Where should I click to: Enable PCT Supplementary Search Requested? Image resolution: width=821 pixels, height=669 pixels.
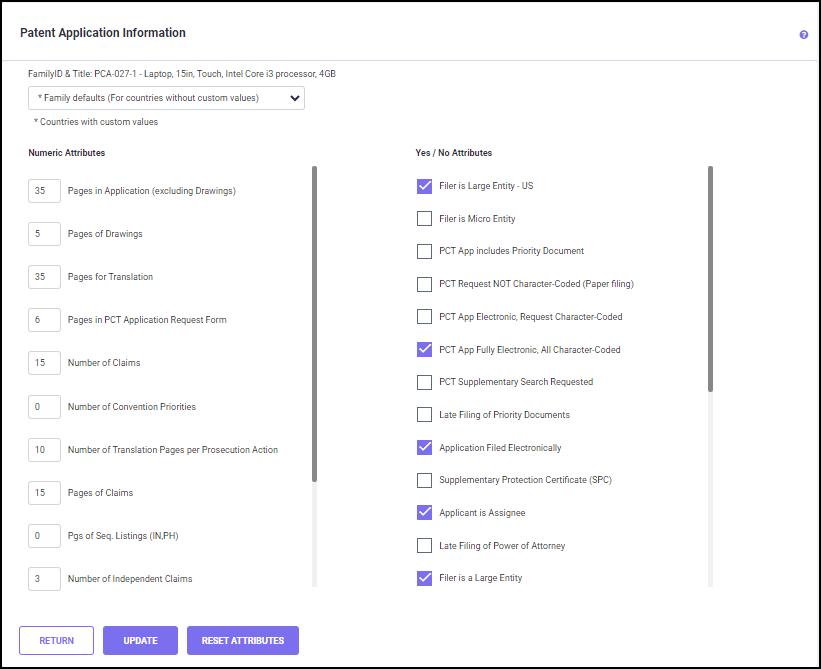tap(424, 382)
